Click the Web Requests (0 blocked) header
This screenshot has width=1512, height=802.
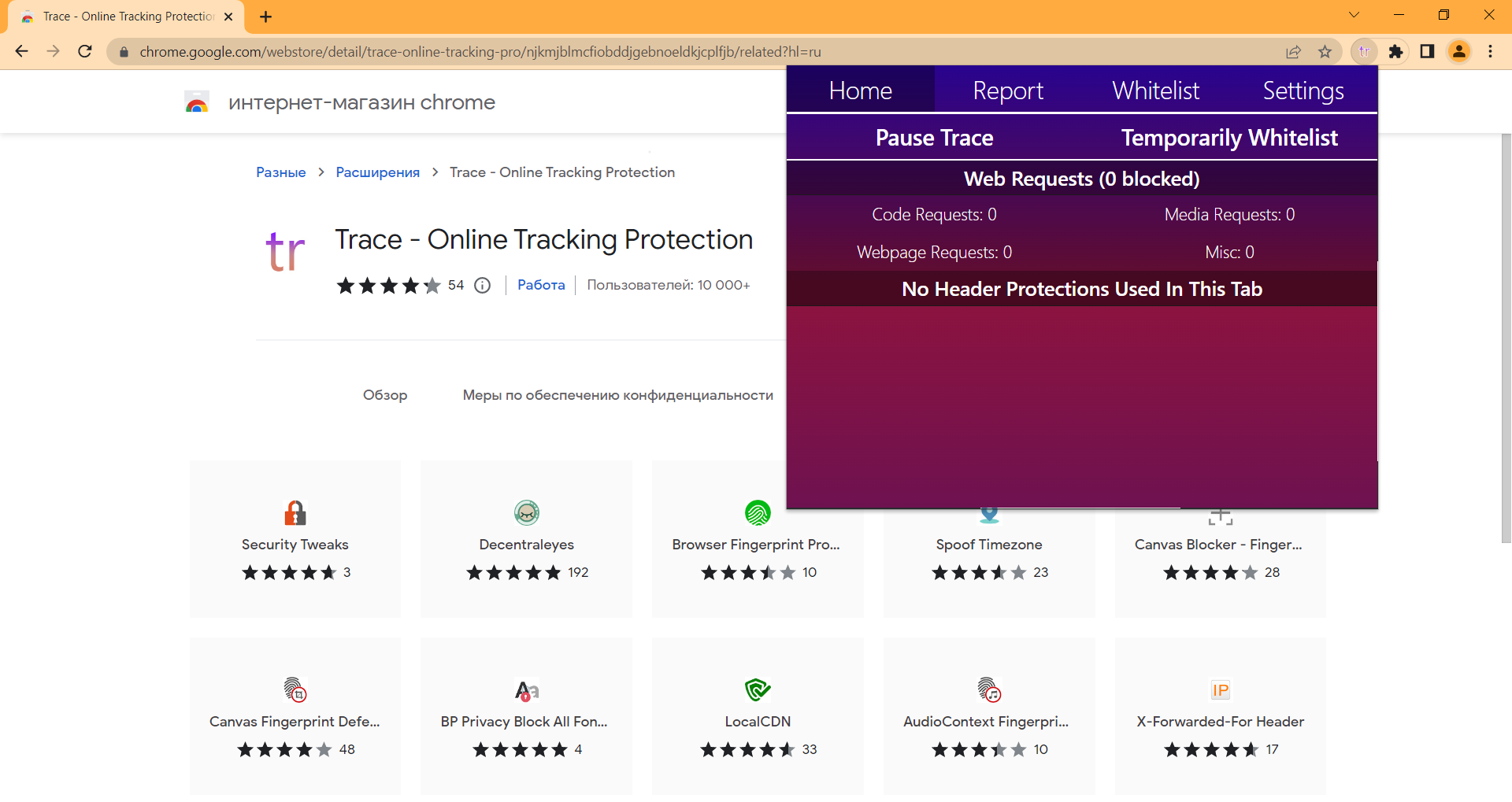click(1082, 179)
